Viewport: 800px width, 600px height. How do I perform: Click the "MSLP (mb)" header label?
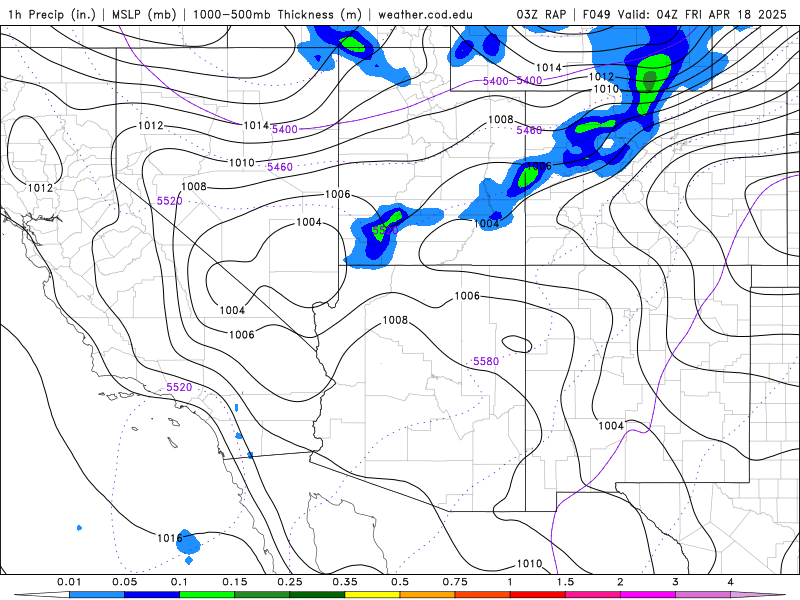pos(143,14)
